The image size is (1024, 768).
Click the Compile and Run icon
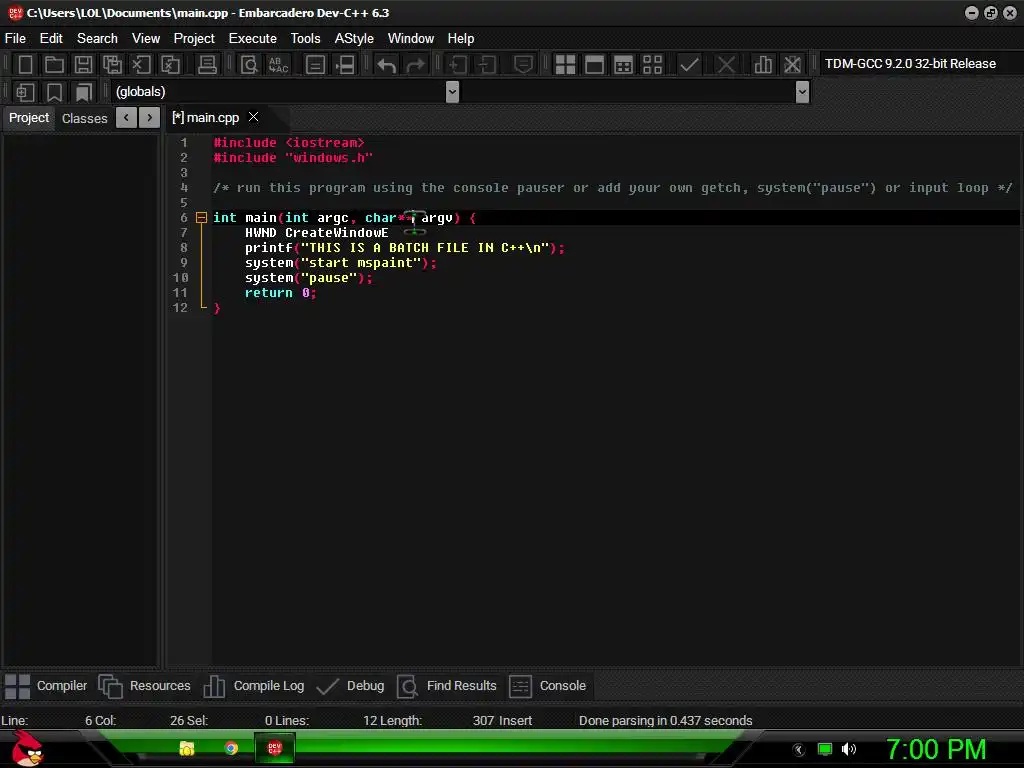624,65
